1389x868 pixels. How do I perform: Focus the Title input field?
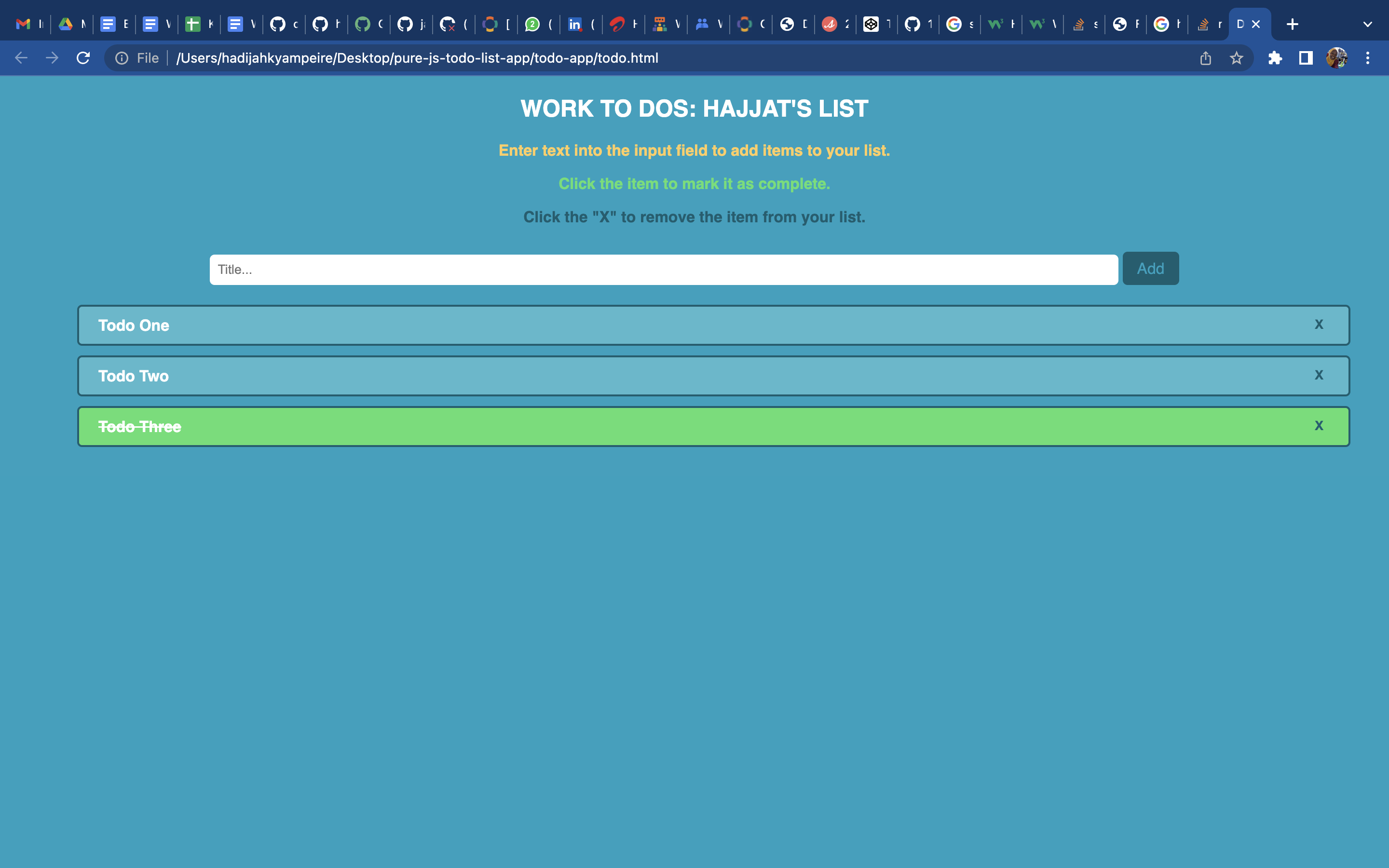pyautogui.click(x=663, y=270)
